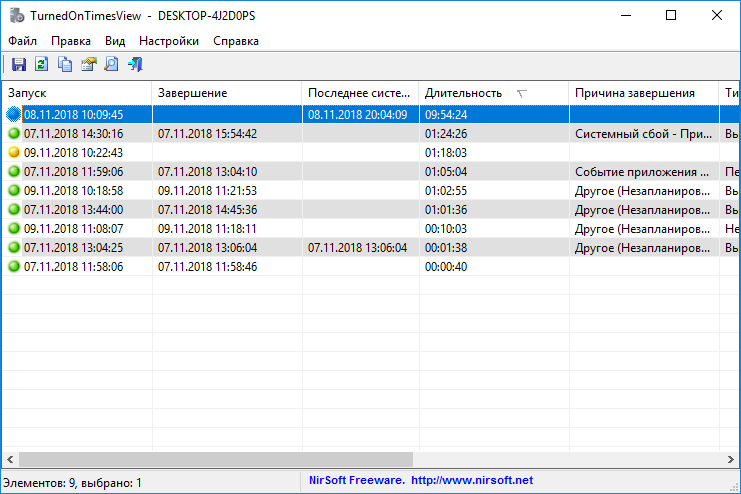Click the yellow status icon for 09.11.2018 10:22:43
The width and height of the screenshot is (741, 494).
(x=14, y=152)
